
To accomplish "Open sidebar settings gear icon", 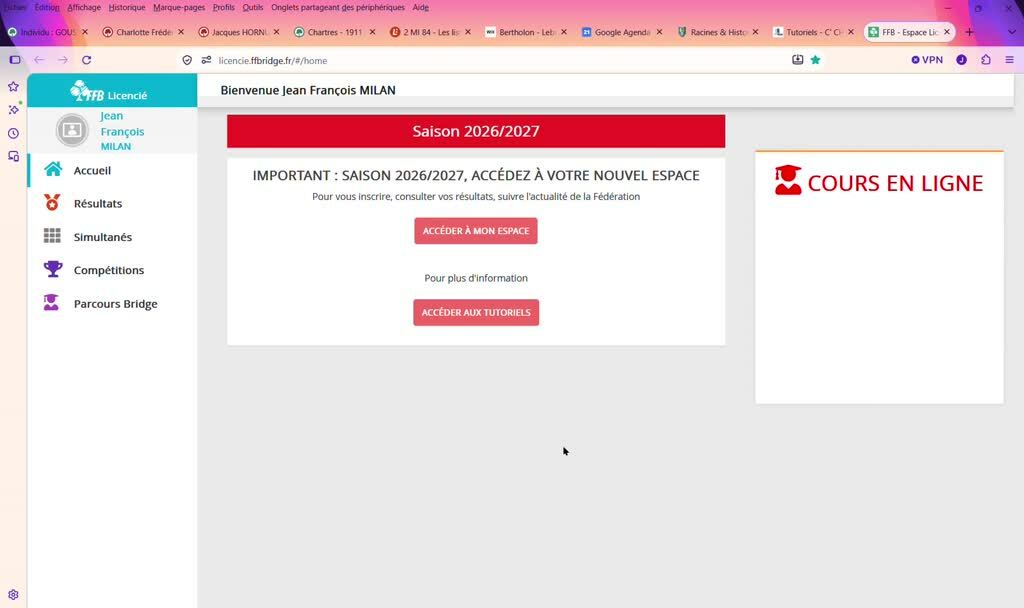I will click(x=13, y=595).
